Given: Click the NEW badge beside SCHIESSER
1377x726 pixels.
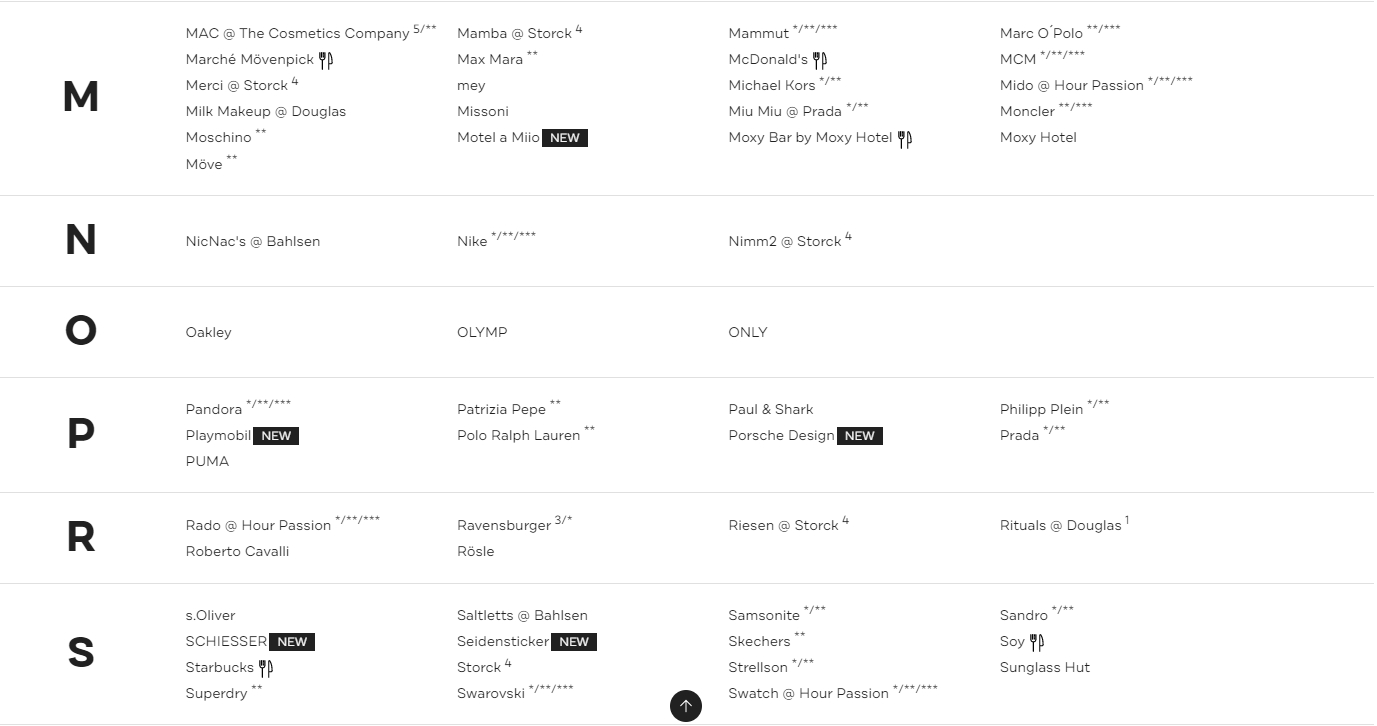Looking at the screenshot, I should point(292,642).
